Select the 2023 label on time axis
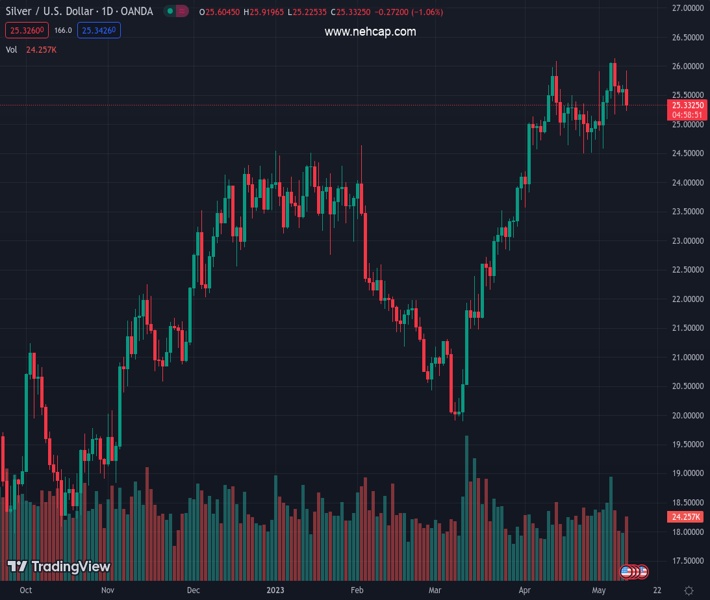Screen dimensions: 710x600 (x=276, y=590)
